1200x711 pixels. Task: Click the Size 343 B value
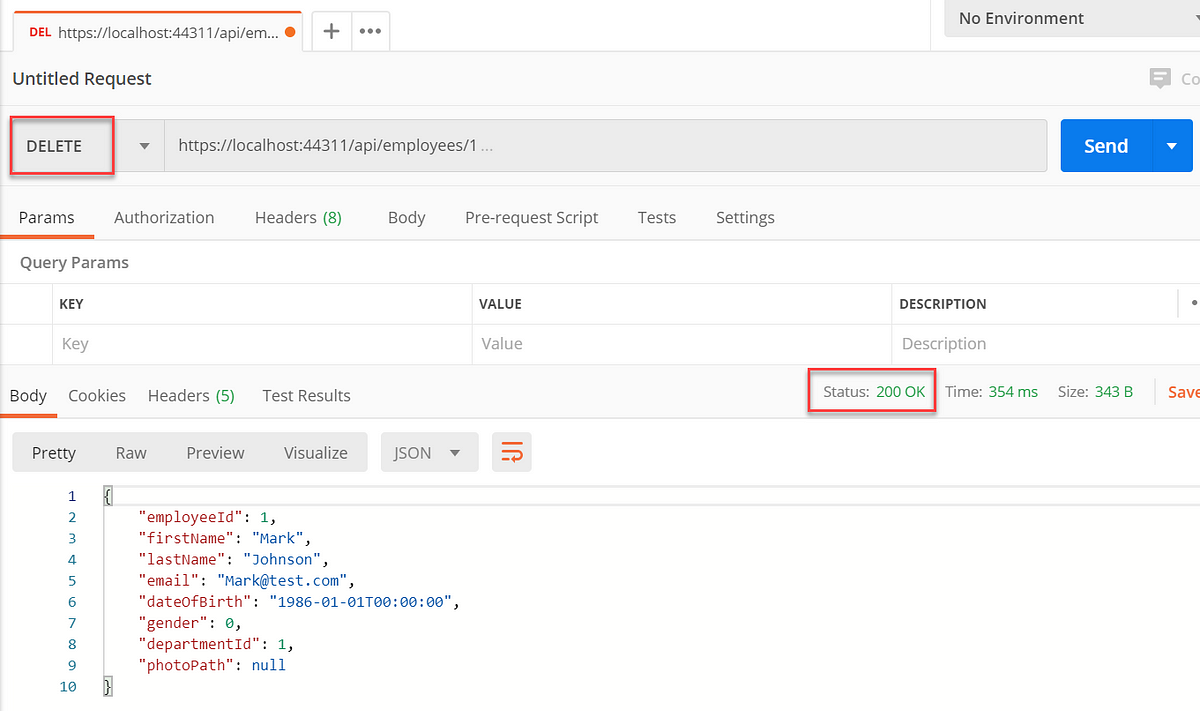coord(1114,392)
